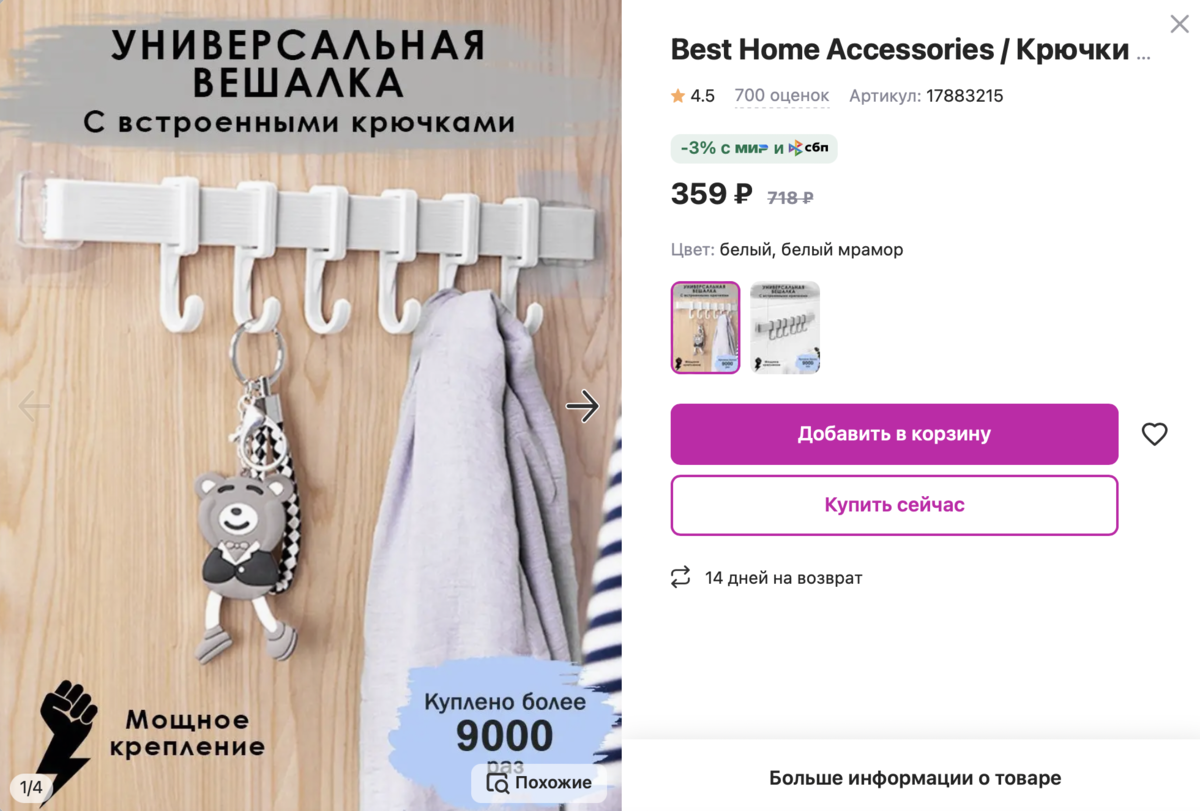Click the SBP payment logo icon
This screenshot has width=1200, height=811.
809,148
